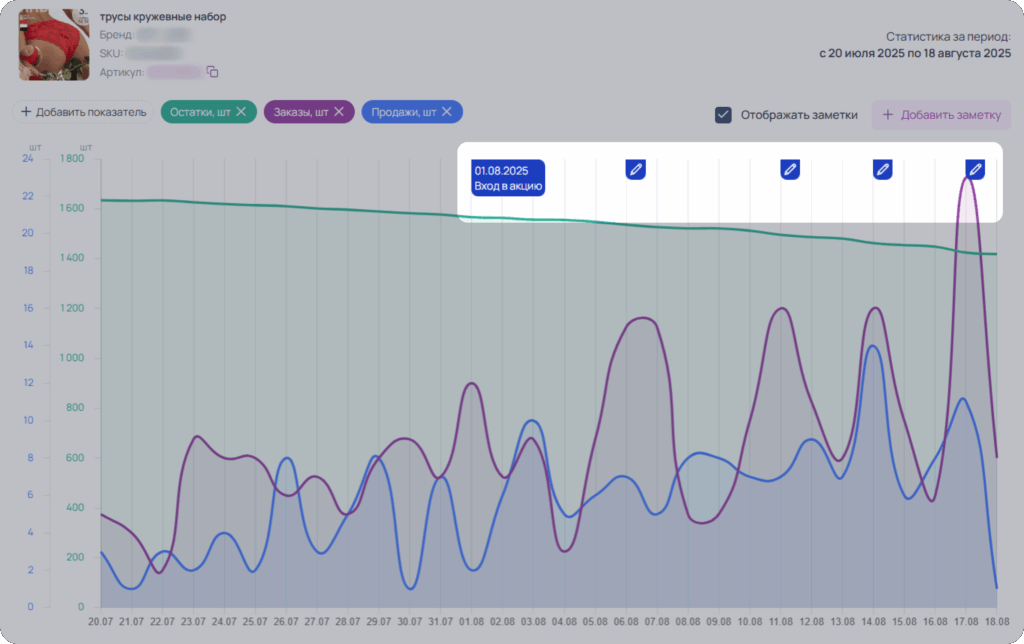Edit the note pencil icon above 17.08
The width and height of the screenshot is (1024, 644).
975,170
